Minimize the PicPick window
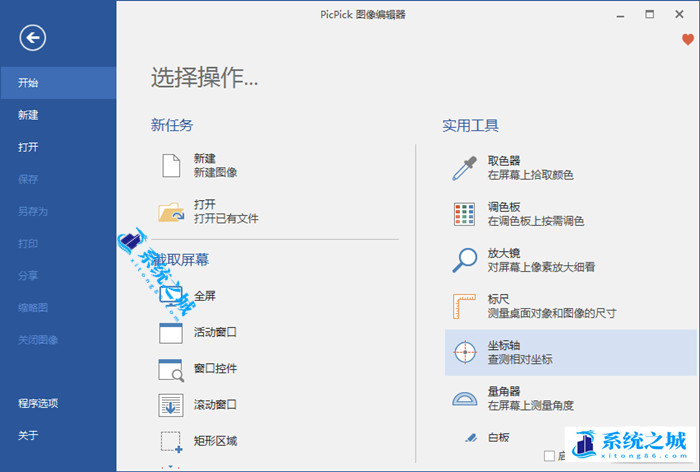The width and height of the screenshot is (700, 472). pos(620,15)
